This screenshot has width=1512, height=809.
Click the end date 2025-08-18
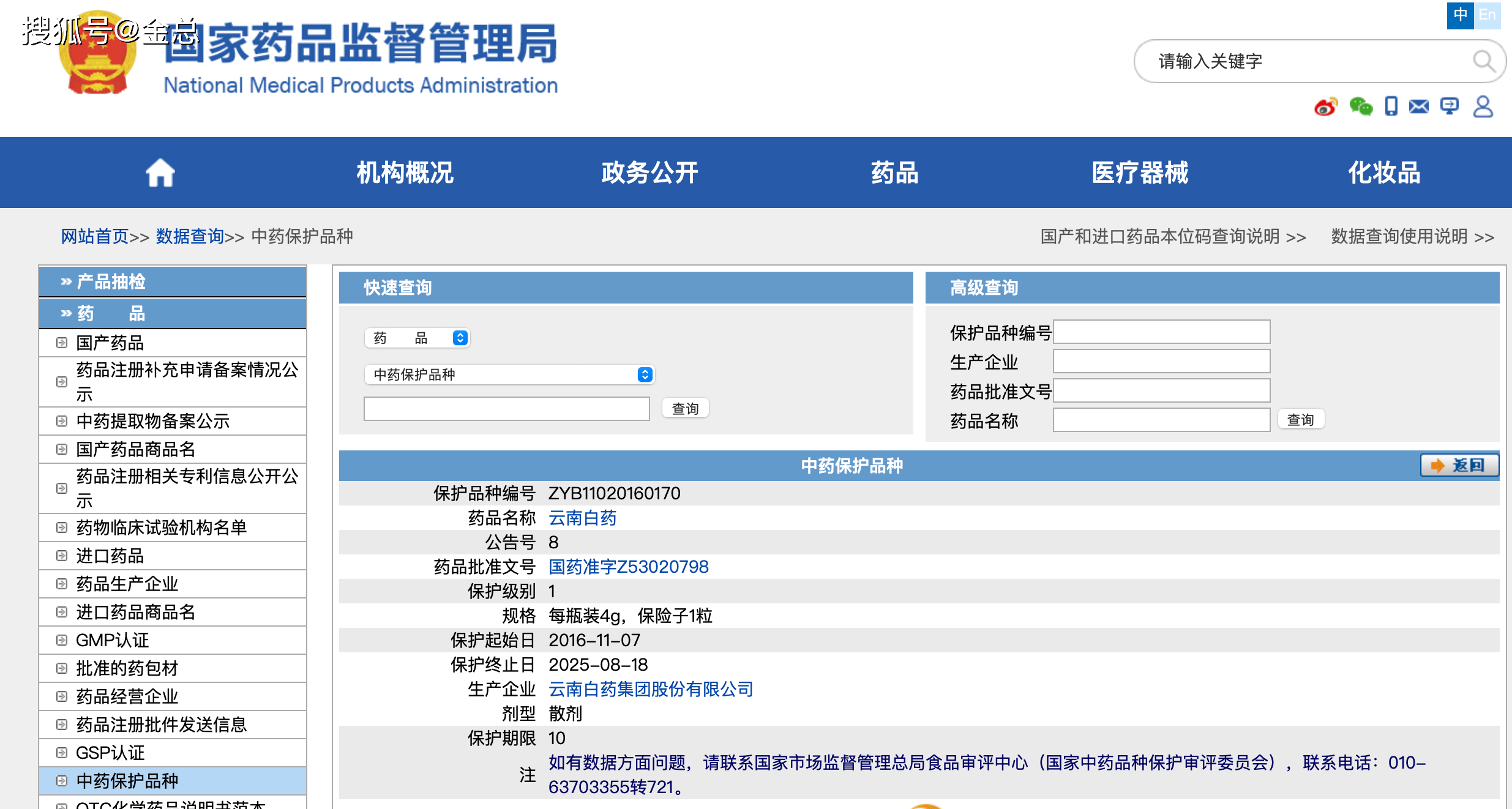click(598, 665)
